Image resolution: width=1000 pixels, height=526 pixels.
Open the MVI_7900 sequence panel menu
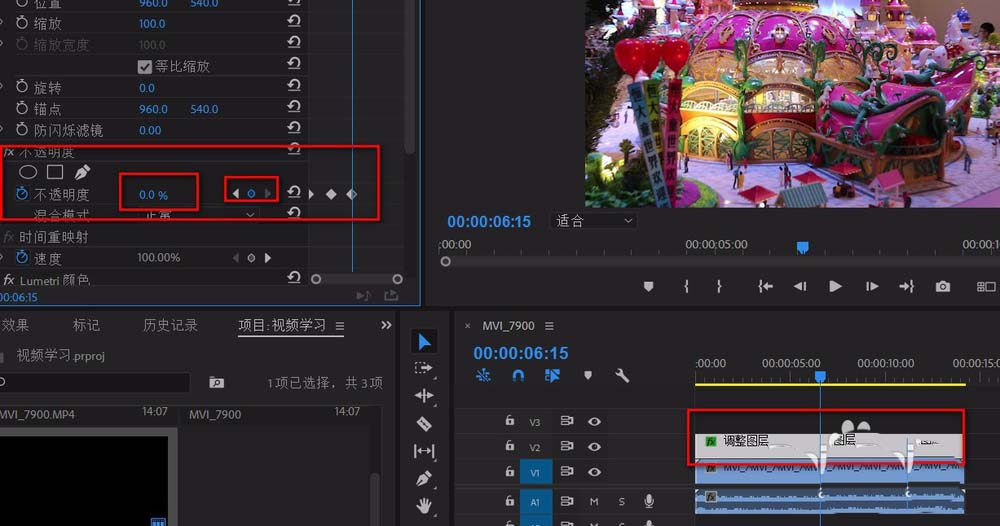pos(549,326)
